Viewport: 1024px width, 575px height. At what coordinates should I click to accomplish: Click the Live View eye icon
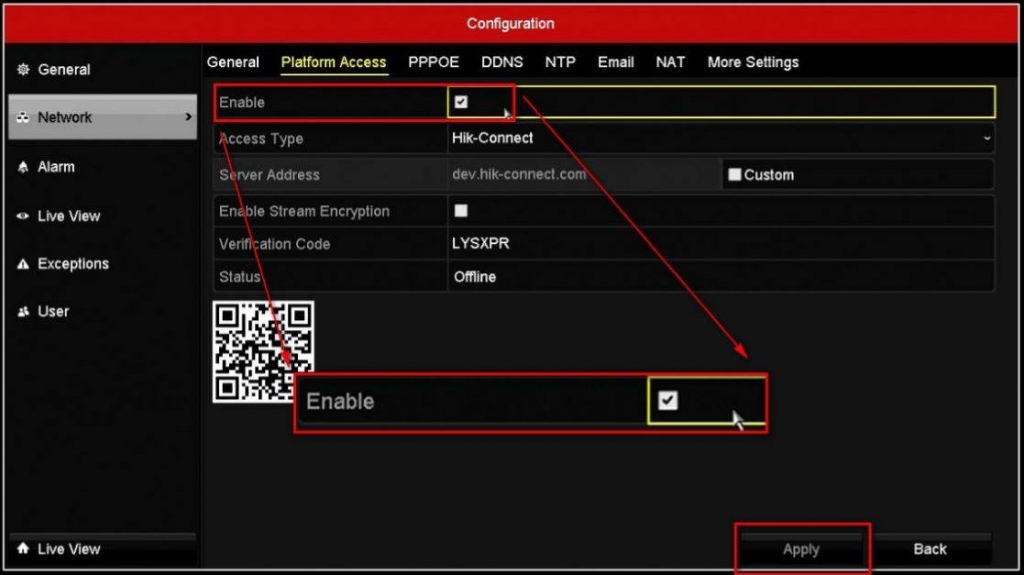[x=23, y=216]
